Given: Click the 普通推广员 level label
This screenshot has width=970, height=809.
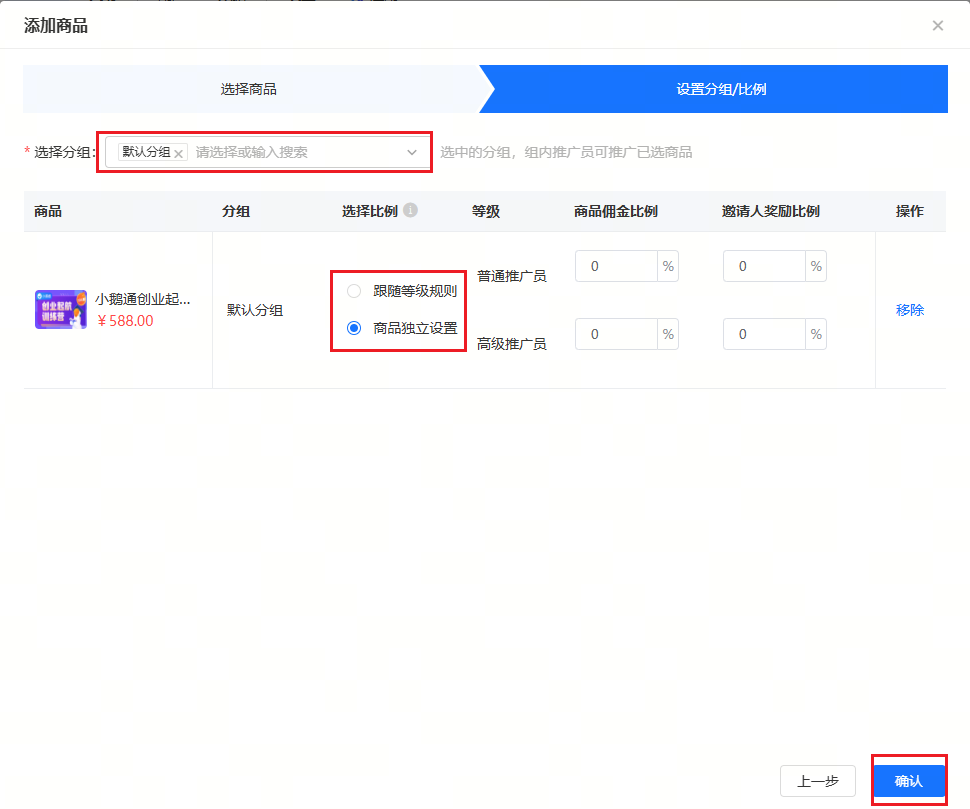Looking at the screenshot, I should (512, 276).
